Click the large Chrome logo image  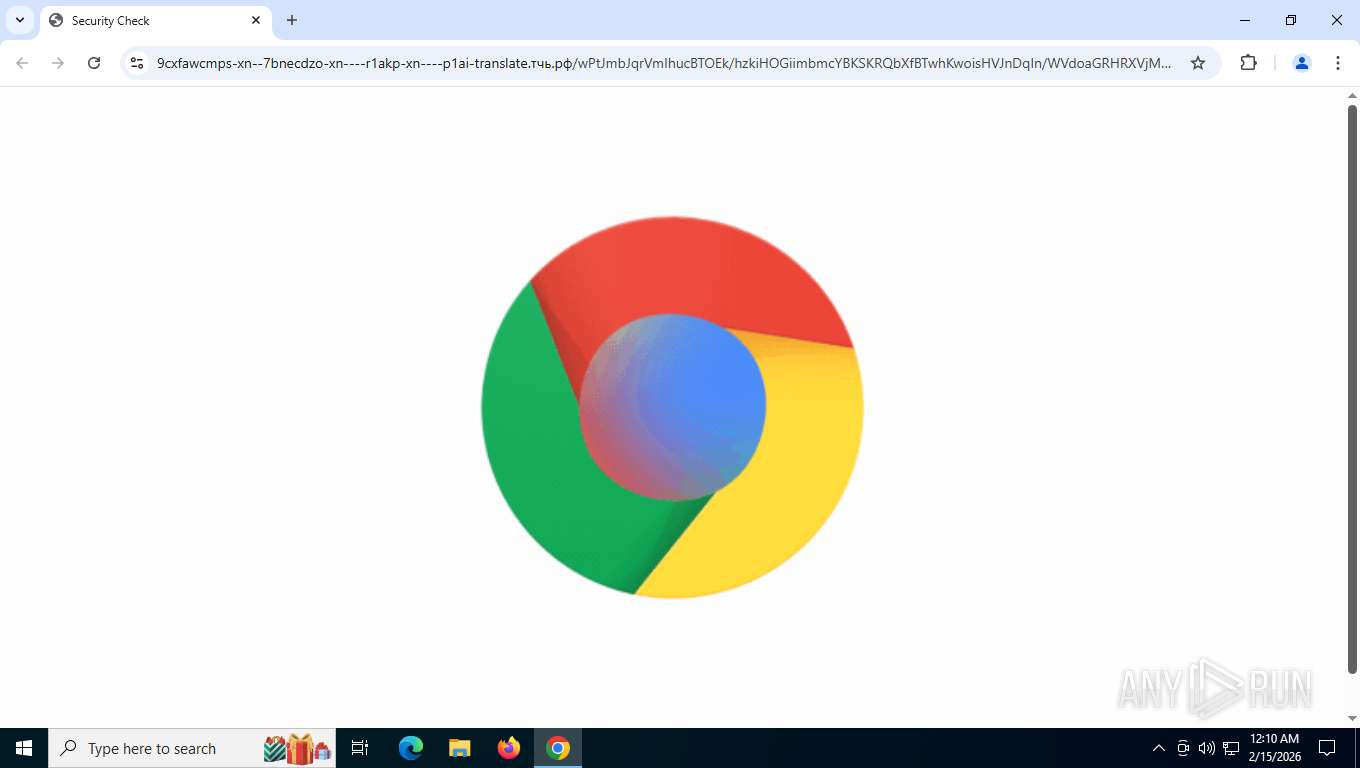pyautogui.click(x=672, y=407)
